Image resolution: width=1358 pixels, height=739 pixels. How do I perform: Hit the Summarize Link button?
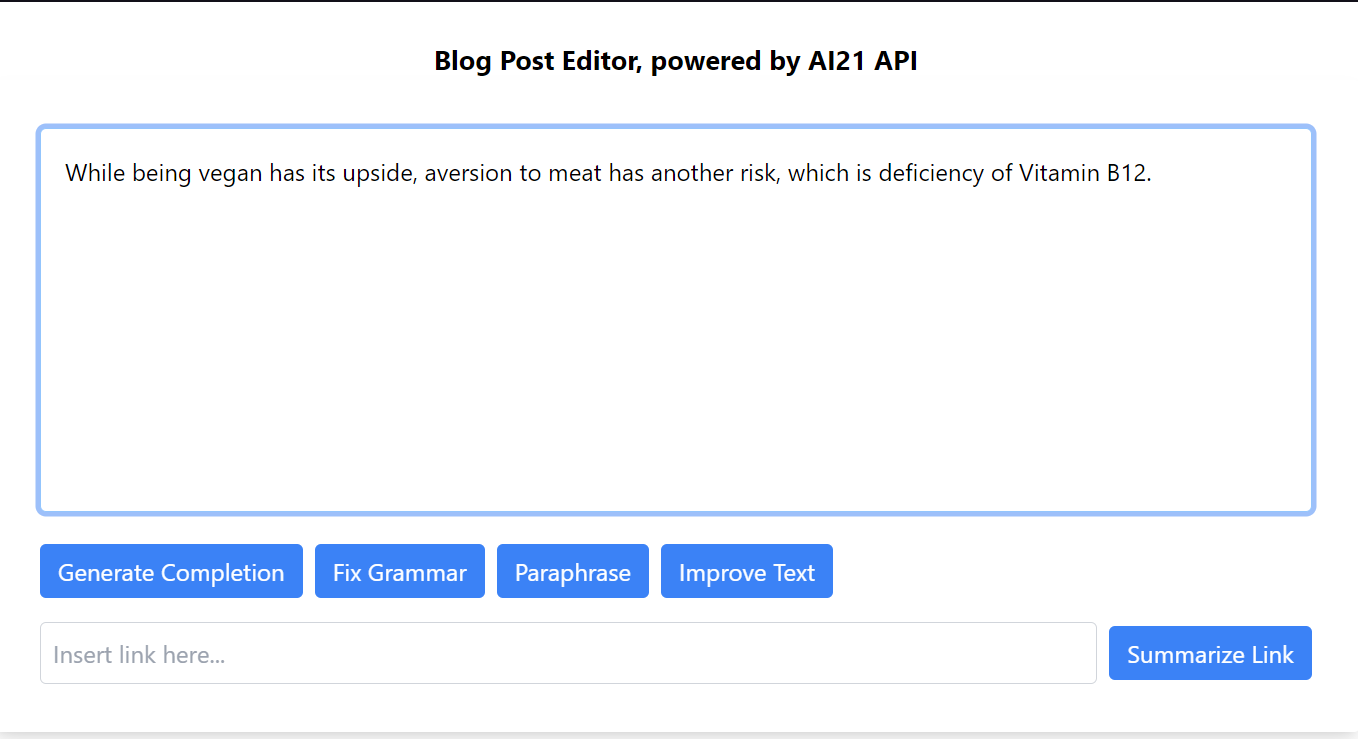pos(1209,654)
